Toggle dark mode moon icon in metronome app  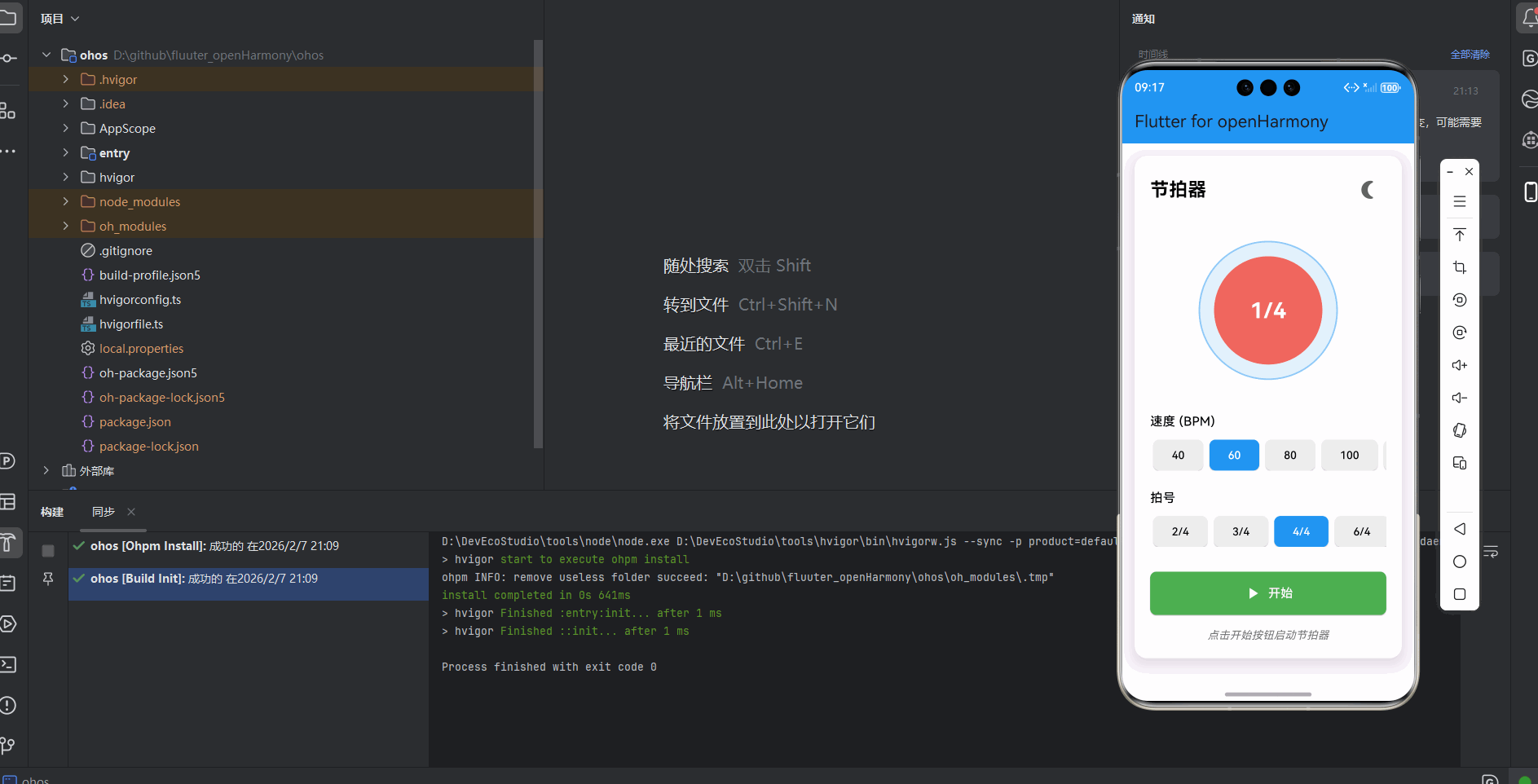(x=1368, y=190)
